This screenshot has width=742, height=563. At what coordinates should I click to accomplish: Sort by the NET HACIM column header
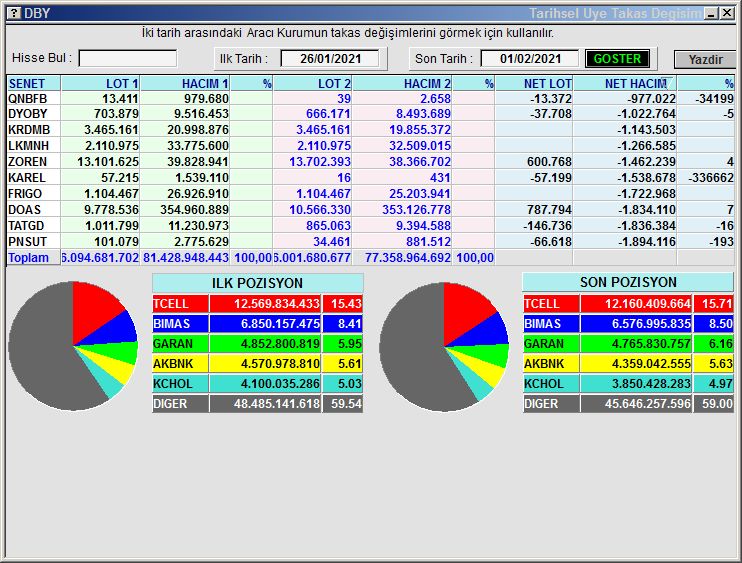point(635,84)
